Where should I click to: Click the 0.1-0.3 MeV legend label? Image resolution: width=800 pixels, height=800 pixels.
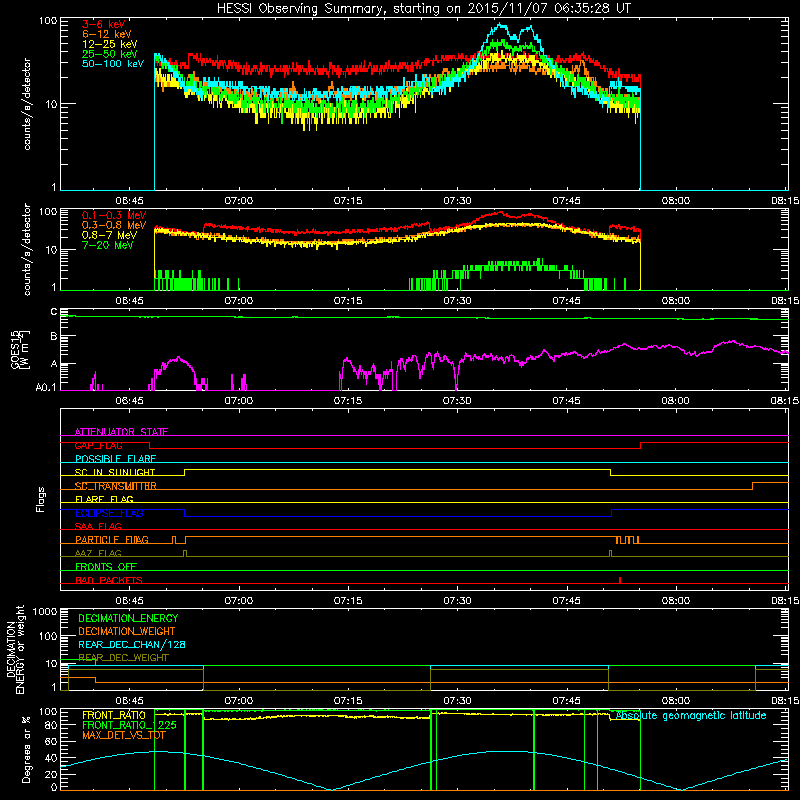click(114, 215)
